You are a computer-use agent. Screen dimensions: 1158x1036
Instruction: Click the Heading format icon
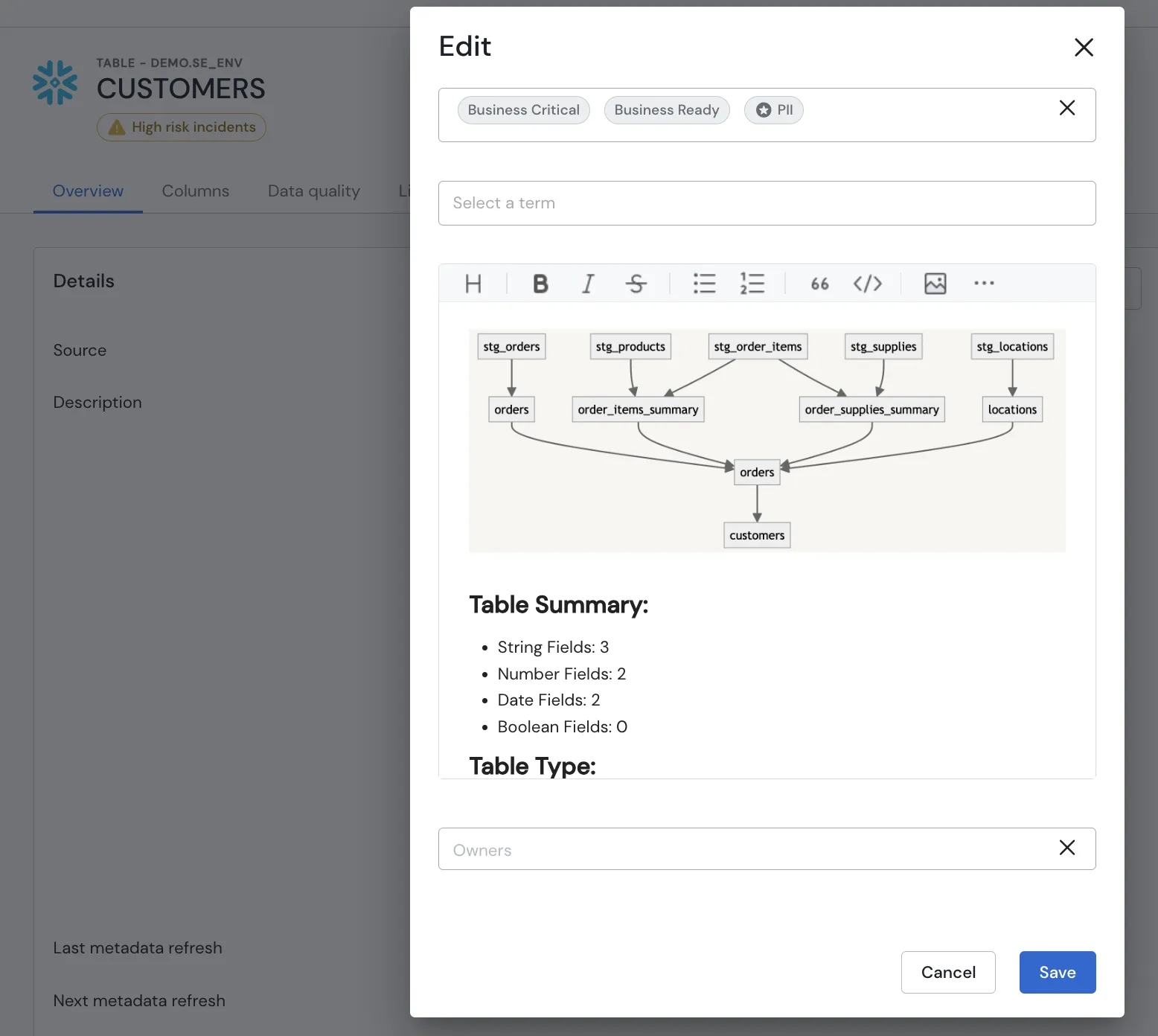click(473, 284)
